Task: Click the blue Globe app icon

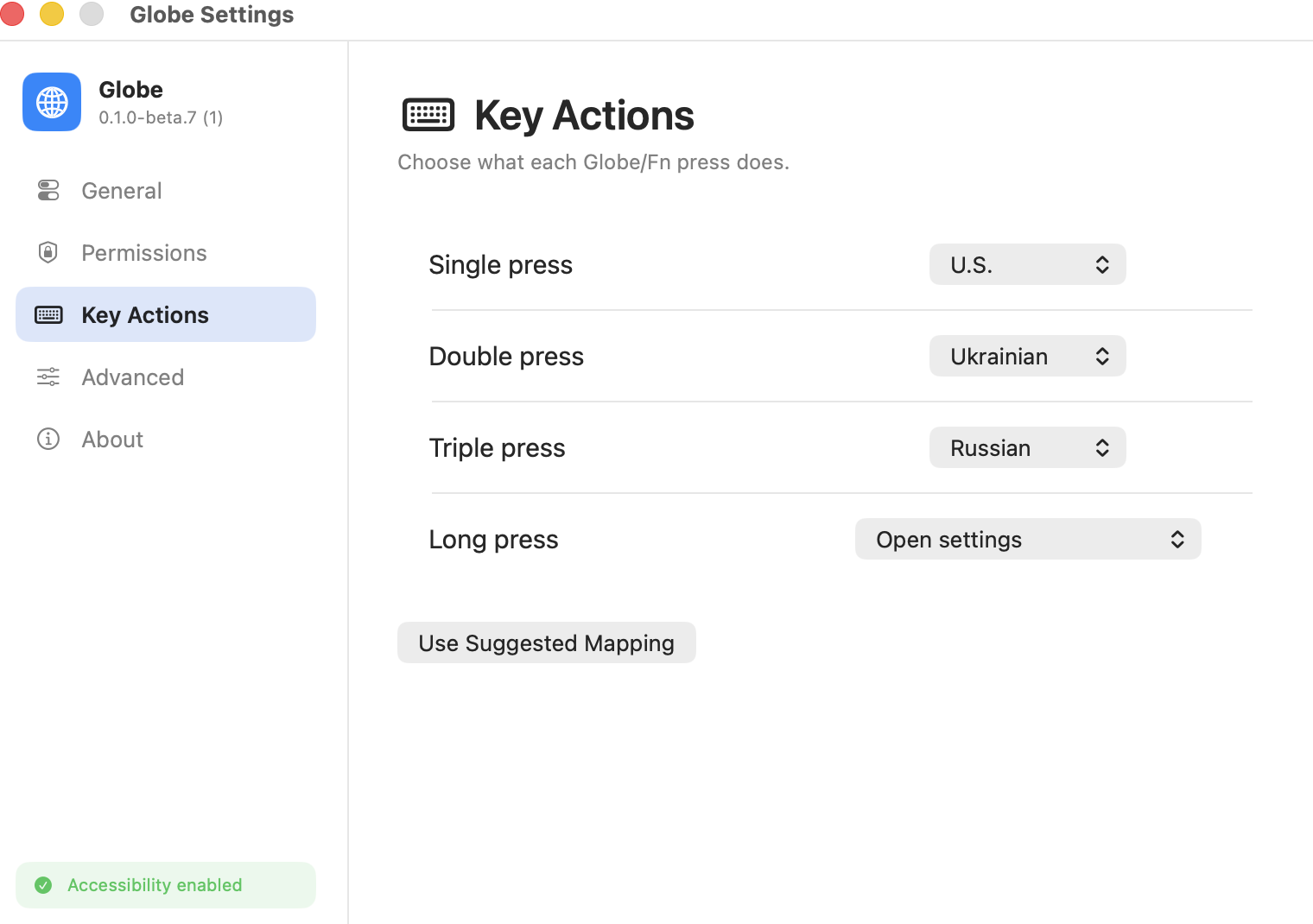Action: point(52,102)
